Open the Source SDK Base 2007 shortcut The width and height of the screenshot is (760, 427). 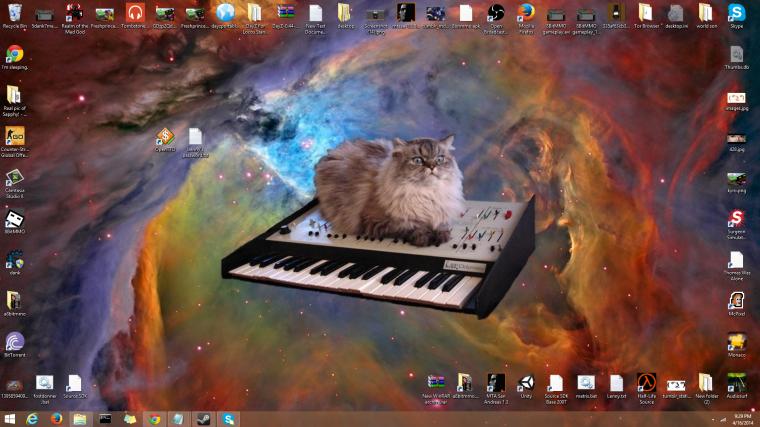click(x=556, y=388)
